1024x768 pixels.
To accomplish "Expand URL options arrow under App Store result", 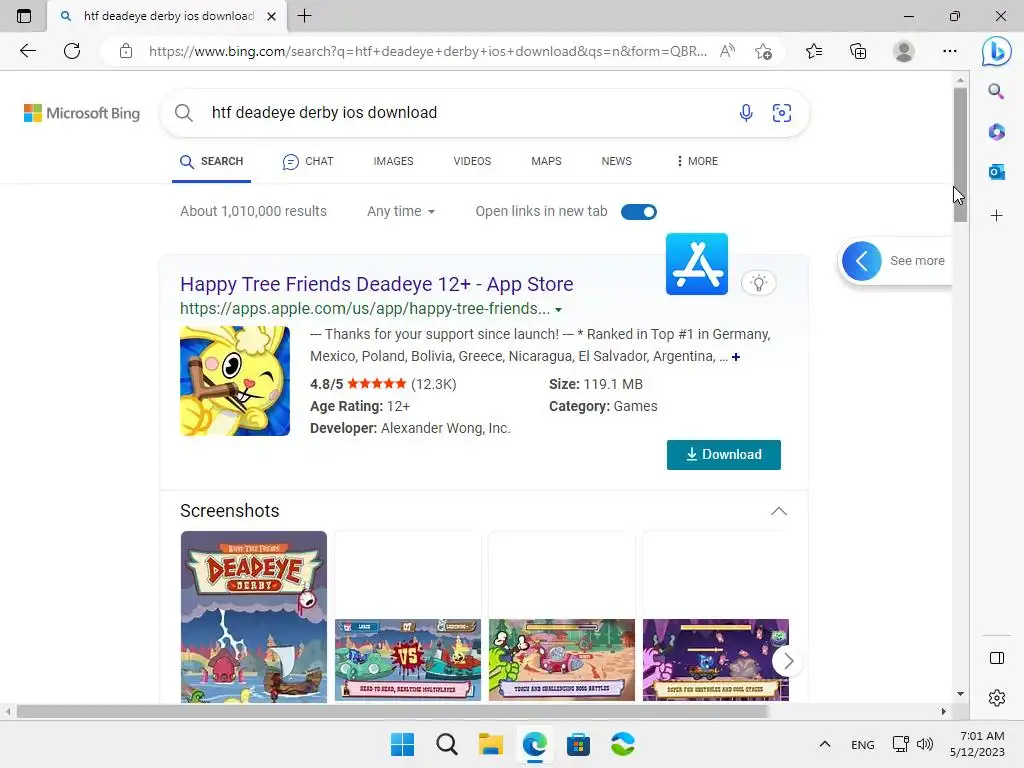I will [558, 310].
